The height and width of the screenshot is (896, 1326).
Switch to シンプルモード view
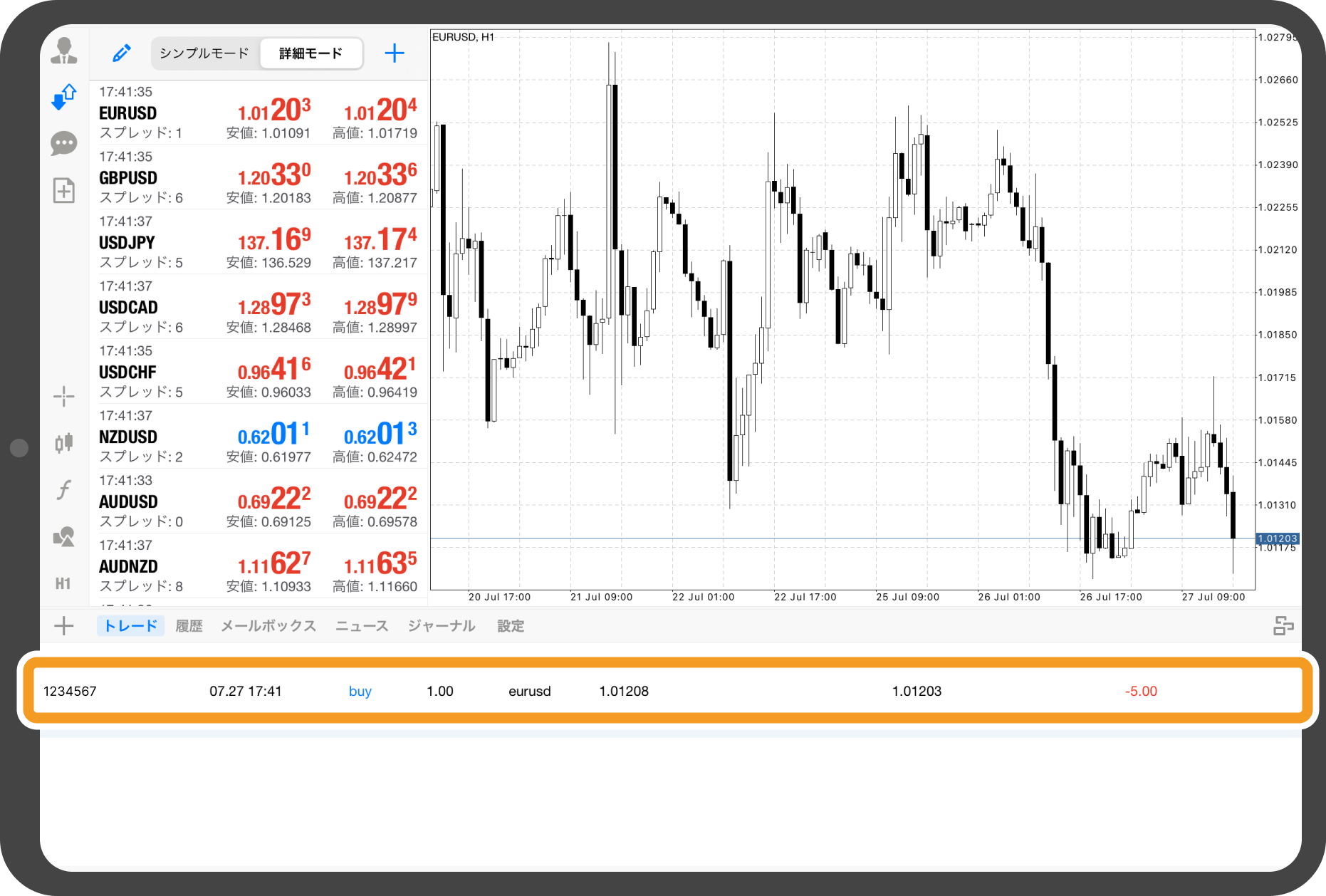click(x=204, y=53)
